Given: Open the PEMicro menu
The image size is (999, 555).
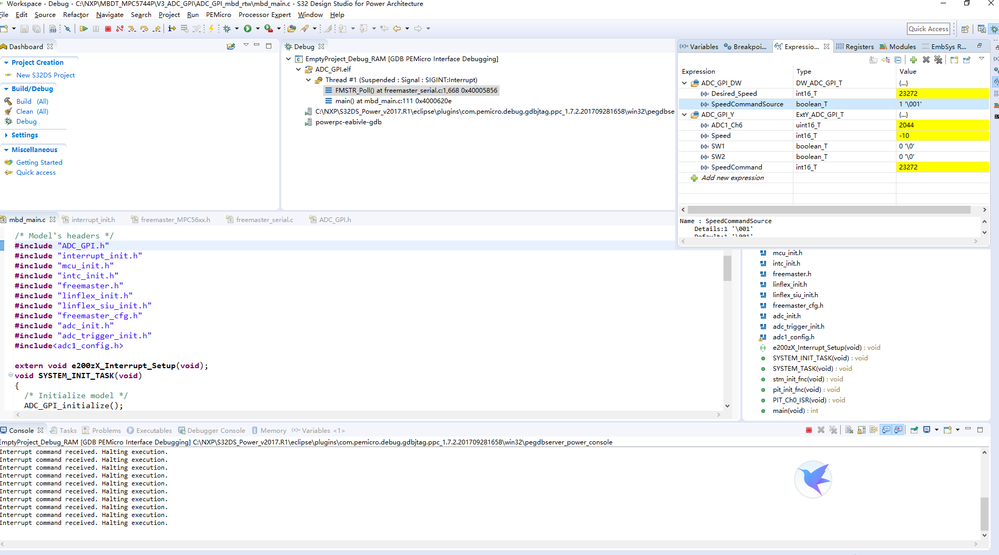Looking at the screenshot, I should click(x=219, y=15).
